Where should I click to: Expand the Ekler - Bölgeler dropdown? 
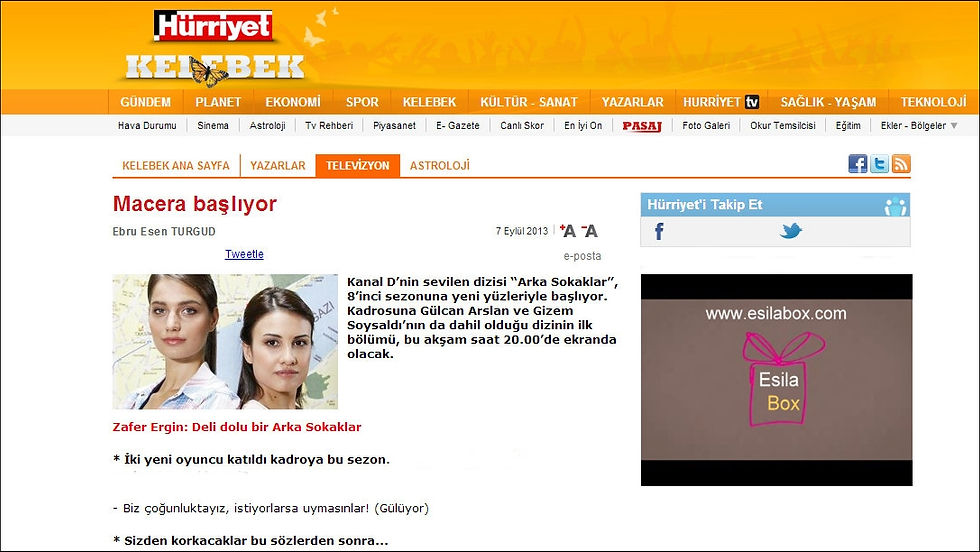919,126
